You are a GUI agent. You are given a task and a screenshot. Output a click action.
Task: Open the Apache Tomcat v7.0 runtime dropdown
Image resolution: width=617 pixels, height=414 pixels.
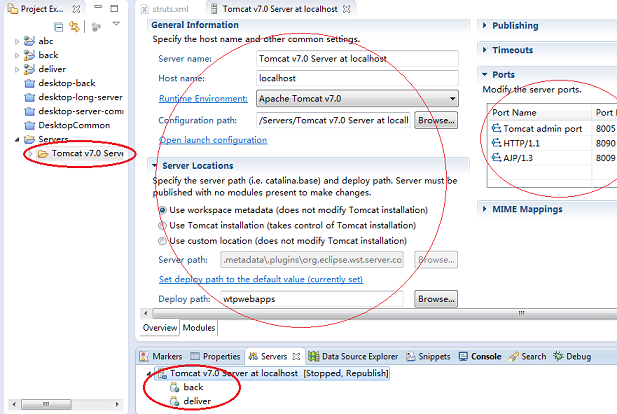tap(357, 98)
